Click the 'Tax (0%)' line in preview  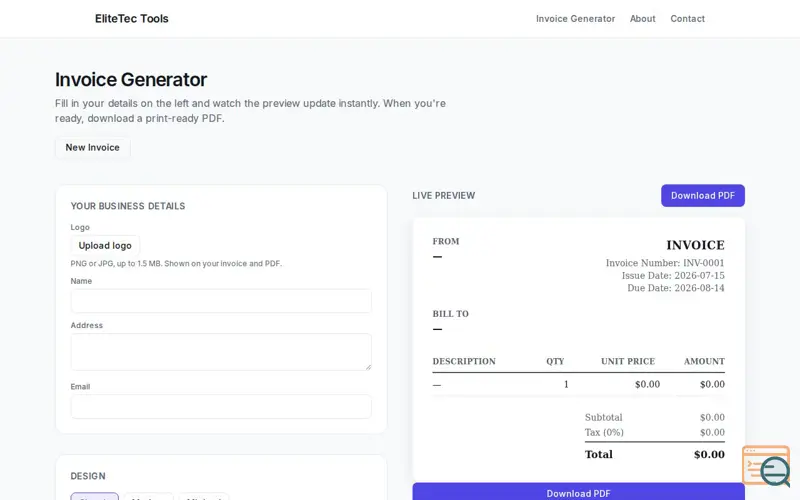604,432
